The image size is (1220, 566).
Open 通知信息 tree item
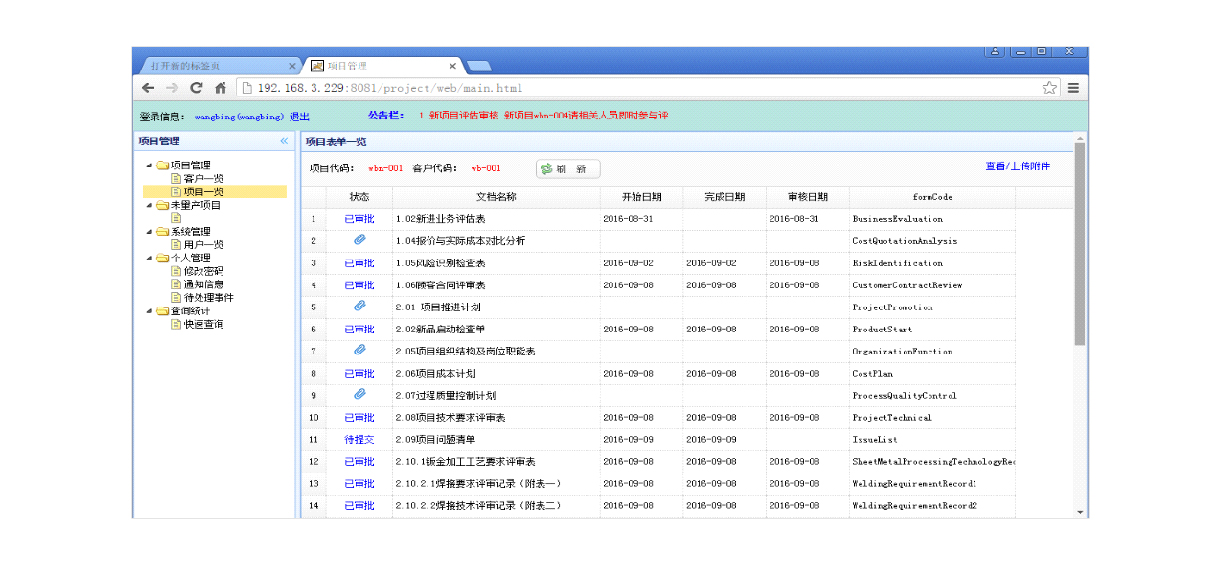click(203, 284)
